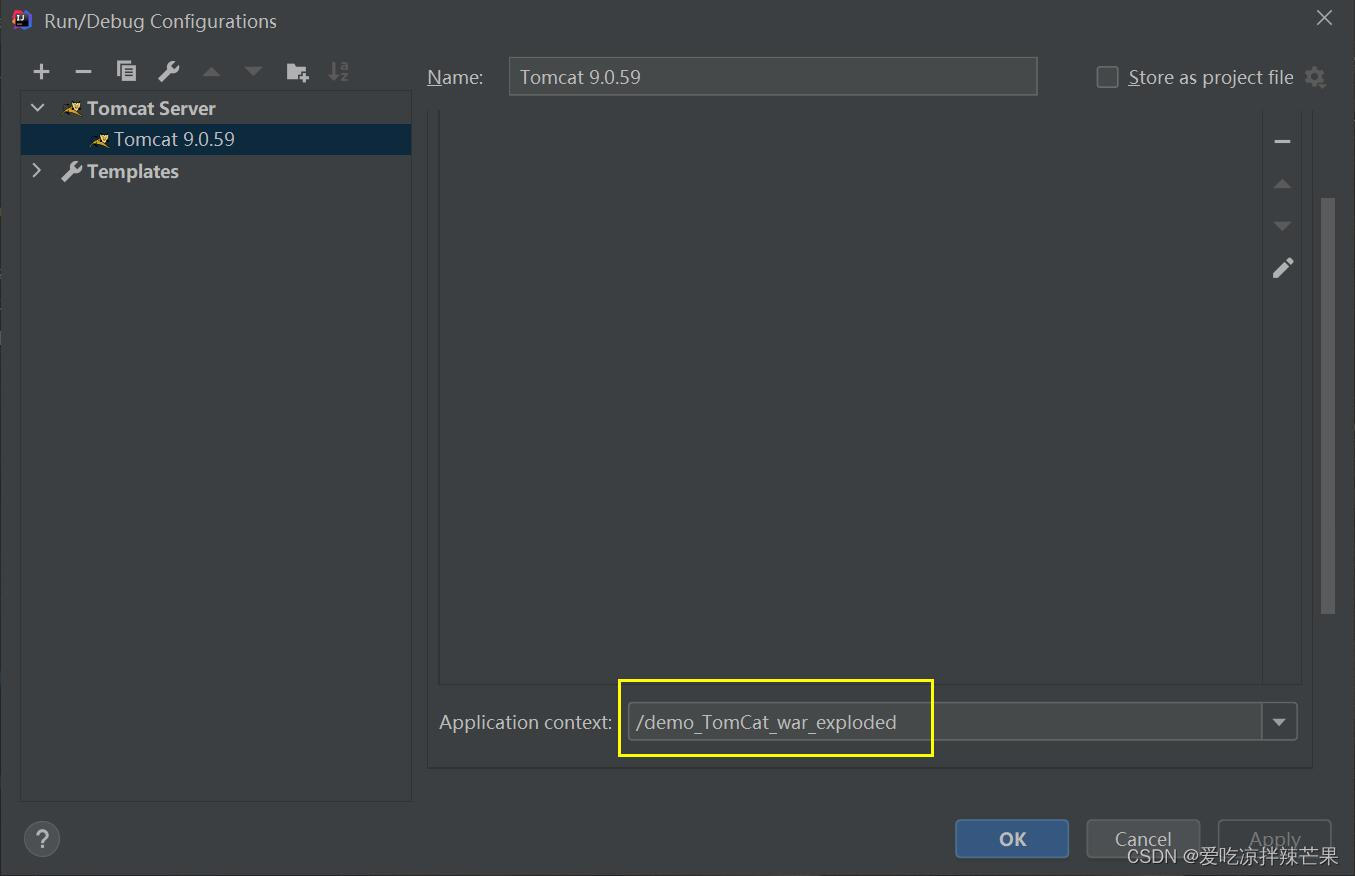Enable Store as project file

click(1107, 77)
